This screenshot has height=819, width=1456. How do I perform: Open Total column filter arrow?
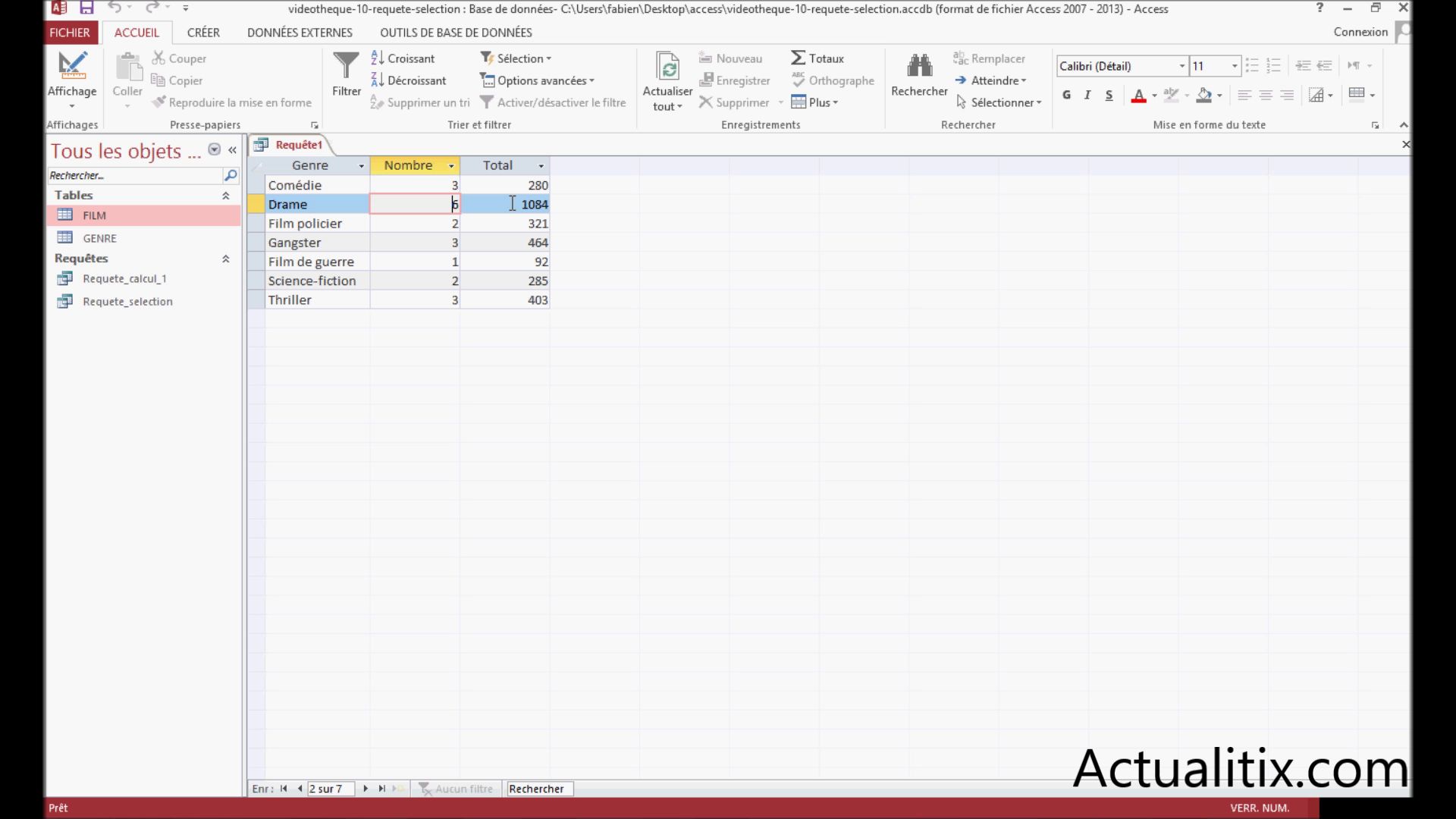[541, 165]
